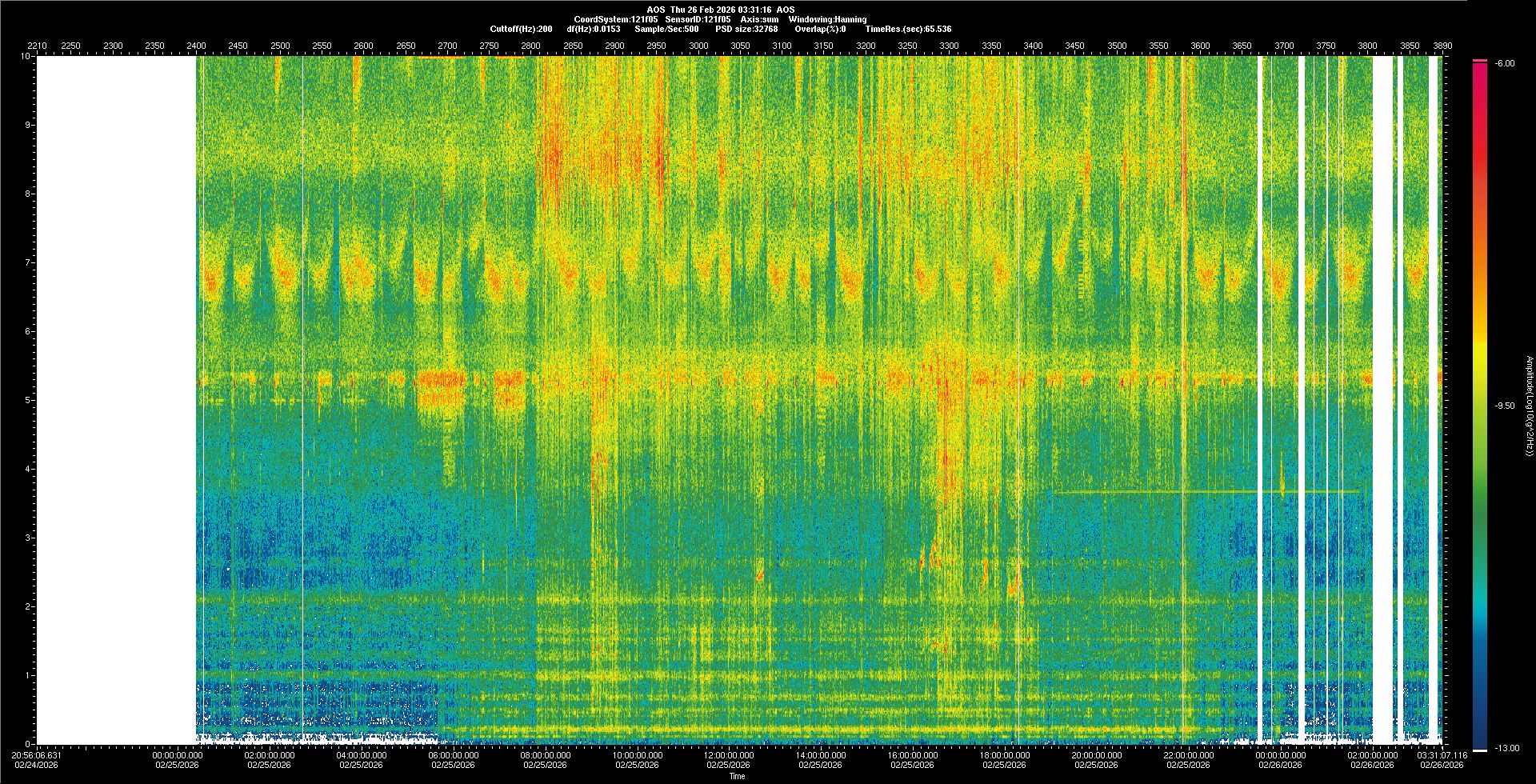Click the 5 Hz tick on frequency axis
Viewport: 1536px width, 784px height.
click(x=26, y=400)
